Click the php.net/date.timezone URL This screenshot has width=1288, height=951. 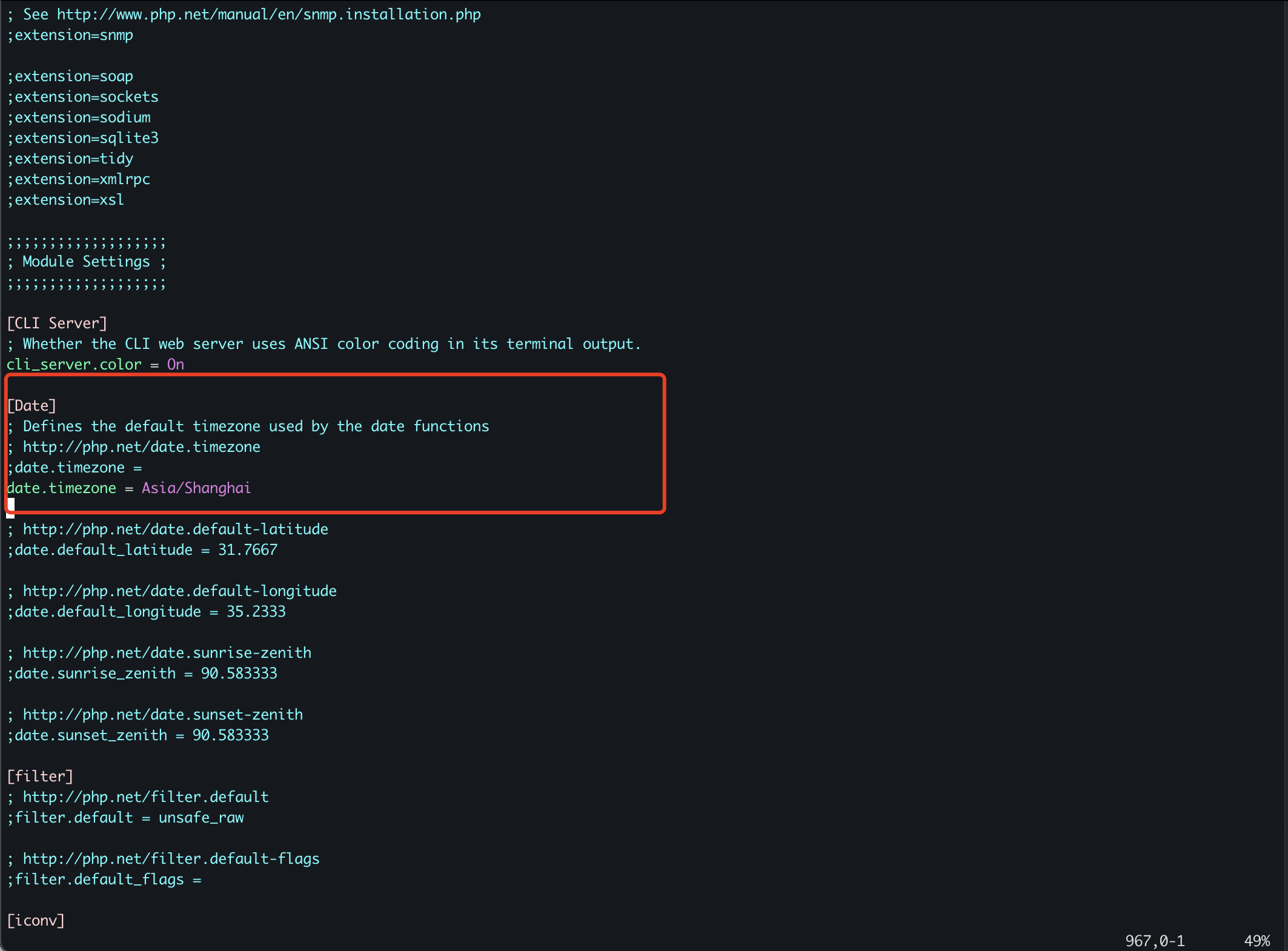141,447
